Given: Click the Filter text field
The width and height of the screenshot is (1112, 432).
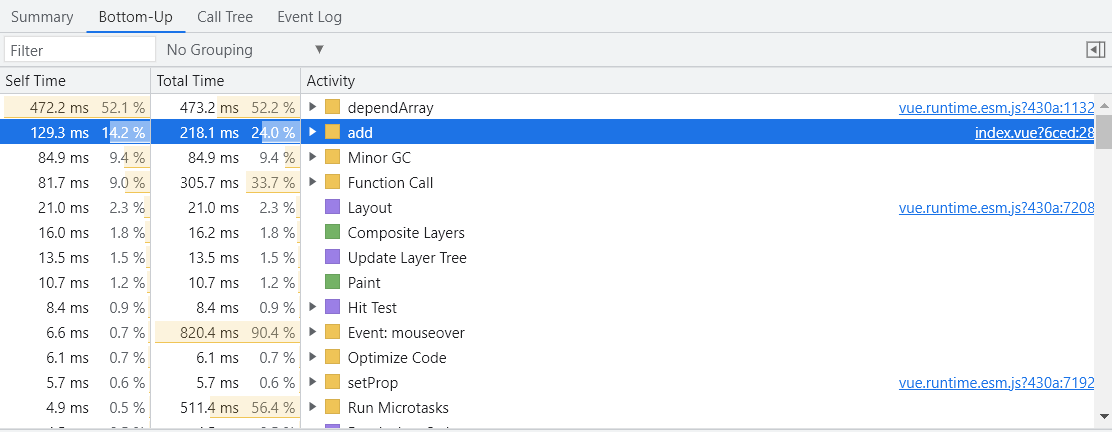Looking at the screenshot, I should [80, 50].
